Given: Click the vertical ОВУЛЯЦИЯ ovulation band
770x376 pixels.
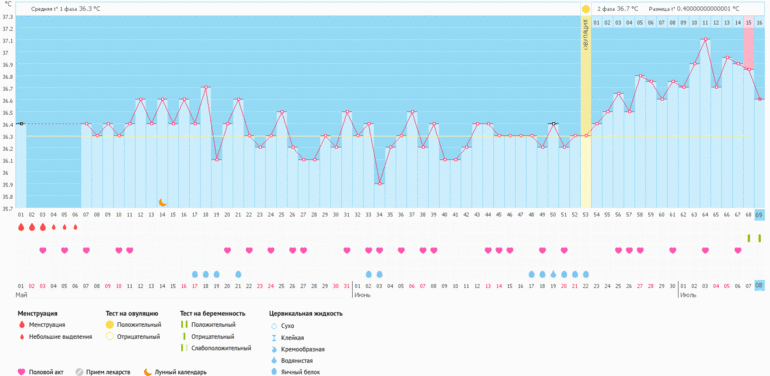Looking at the screenshot, I should click(x=585, y=112).
